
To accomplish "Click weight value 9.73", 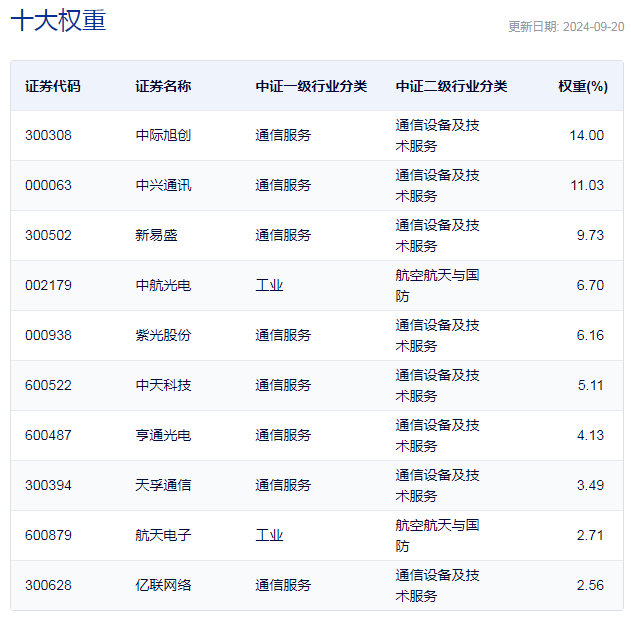I will 590,235.
